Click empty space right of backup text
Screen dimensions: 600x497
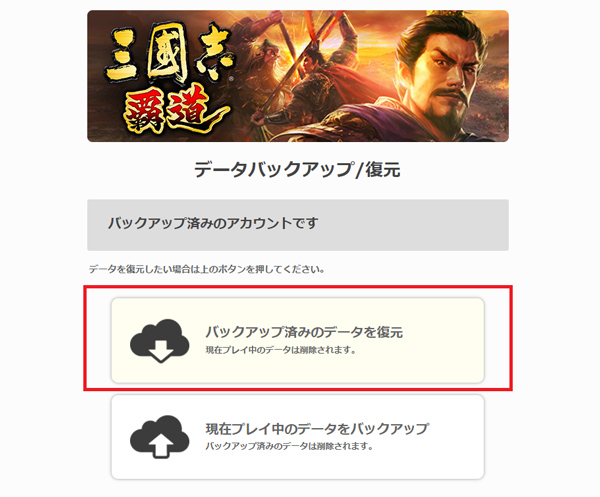tap(455, 437)
